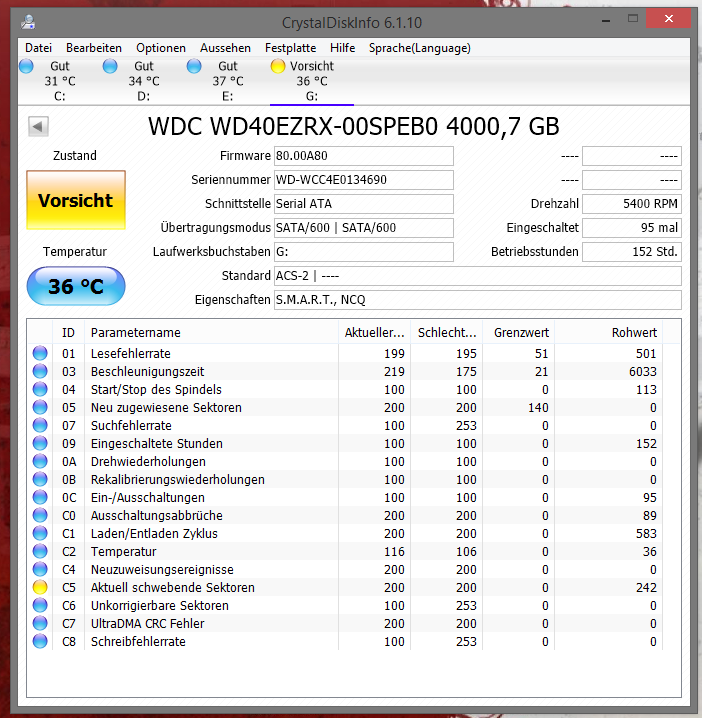702x718 pixels.
Task: Click the Drehzahl value 5400 RPM
Action: (632, 204)
